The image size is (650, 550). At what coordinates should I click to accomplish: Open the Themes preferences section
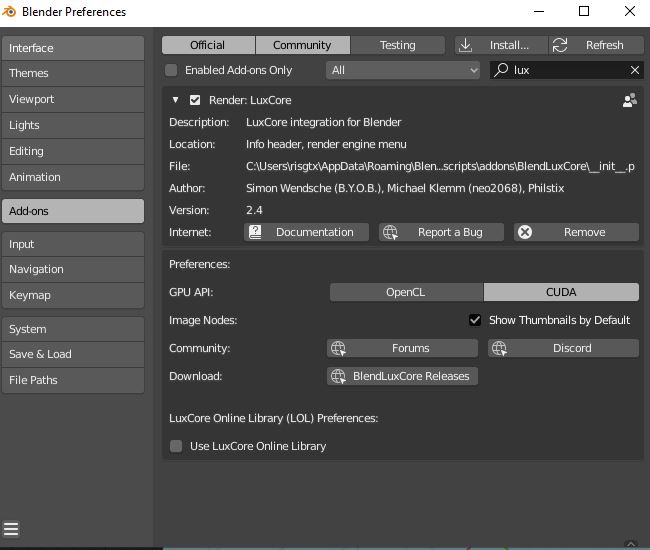click(72, 73)
